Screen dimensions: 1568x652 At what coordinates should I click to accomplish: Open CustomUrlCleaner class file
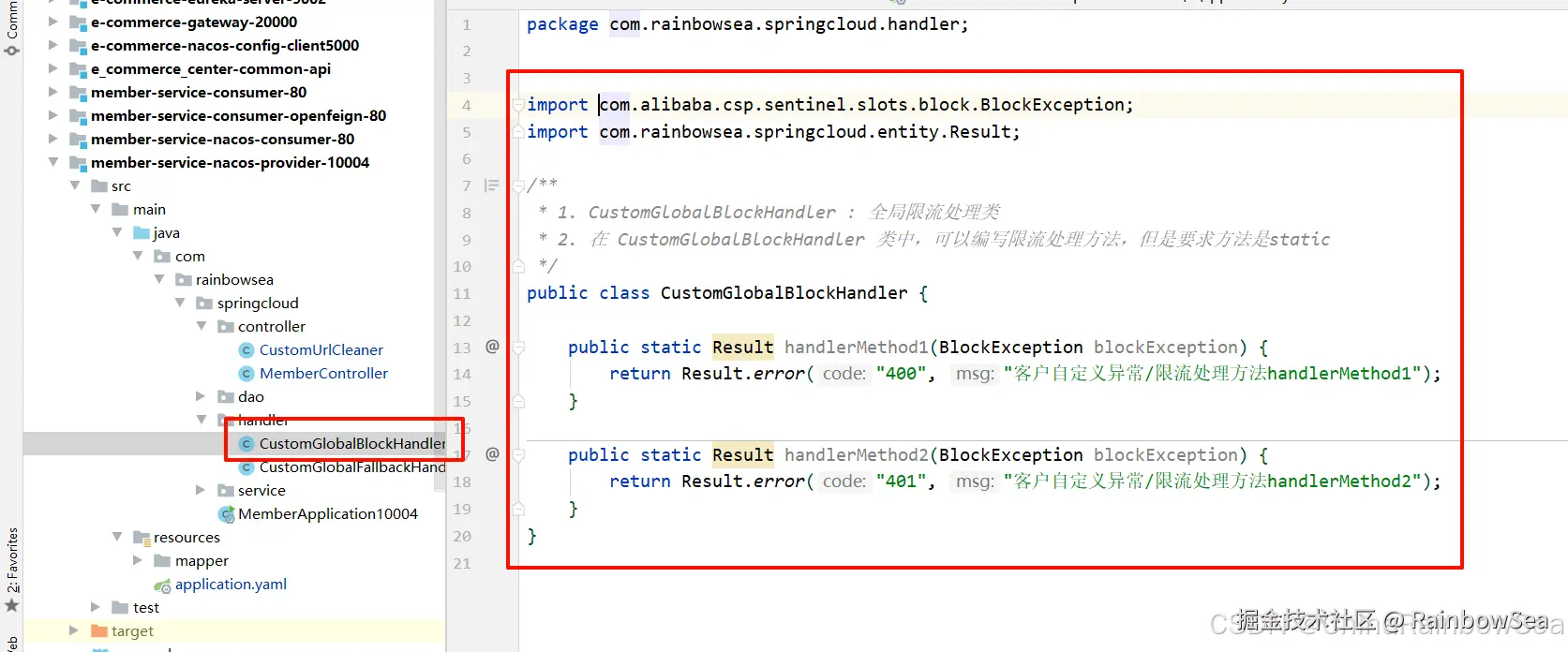coord(321,349)
